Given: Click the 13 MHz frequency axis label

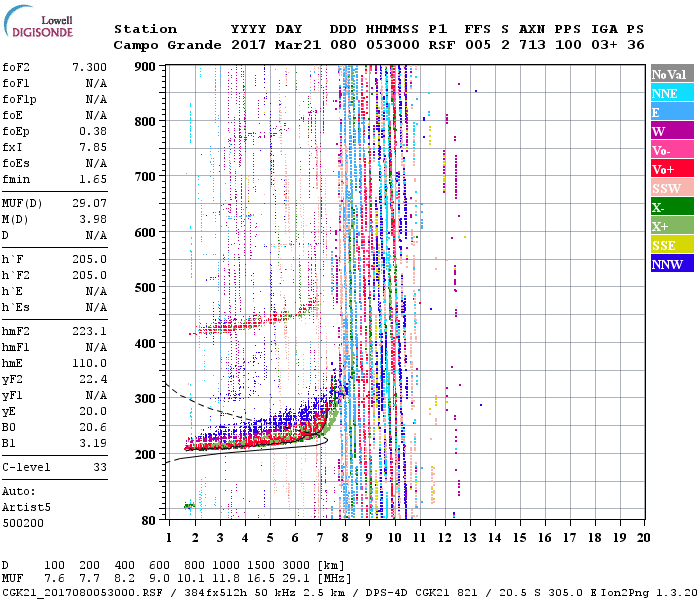Looking at the screenshot, I should (x=469, y=538).
